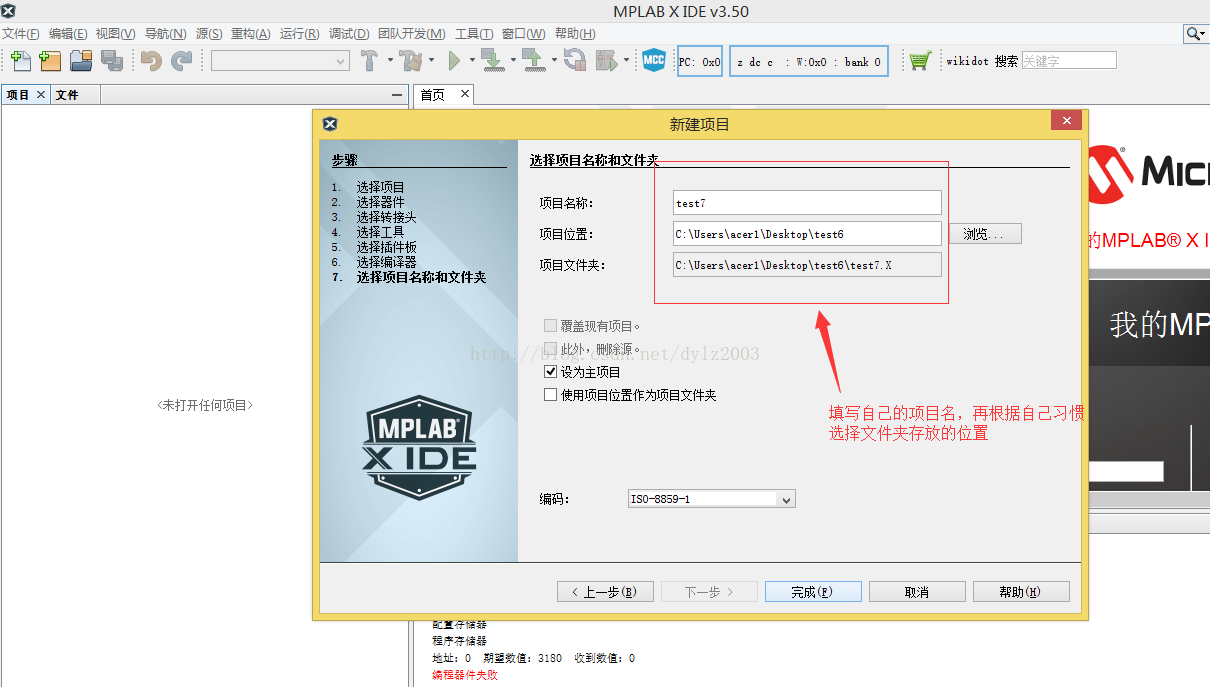Screen dimensions: 1210x687
Task: Click the disabled 覆盖现有项目 checkbox
Action: pos(550,326)
